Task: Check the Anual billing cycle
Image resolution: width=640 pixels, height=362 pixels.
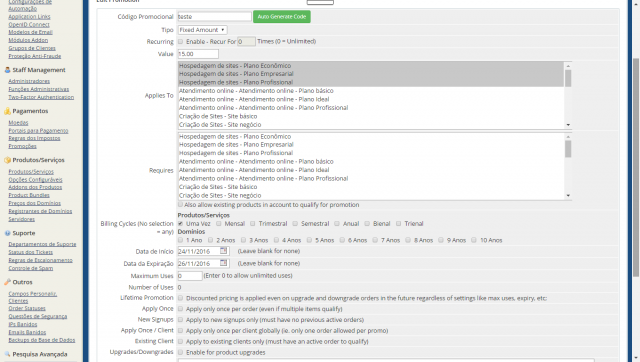Action: click(x=337, y=223)
